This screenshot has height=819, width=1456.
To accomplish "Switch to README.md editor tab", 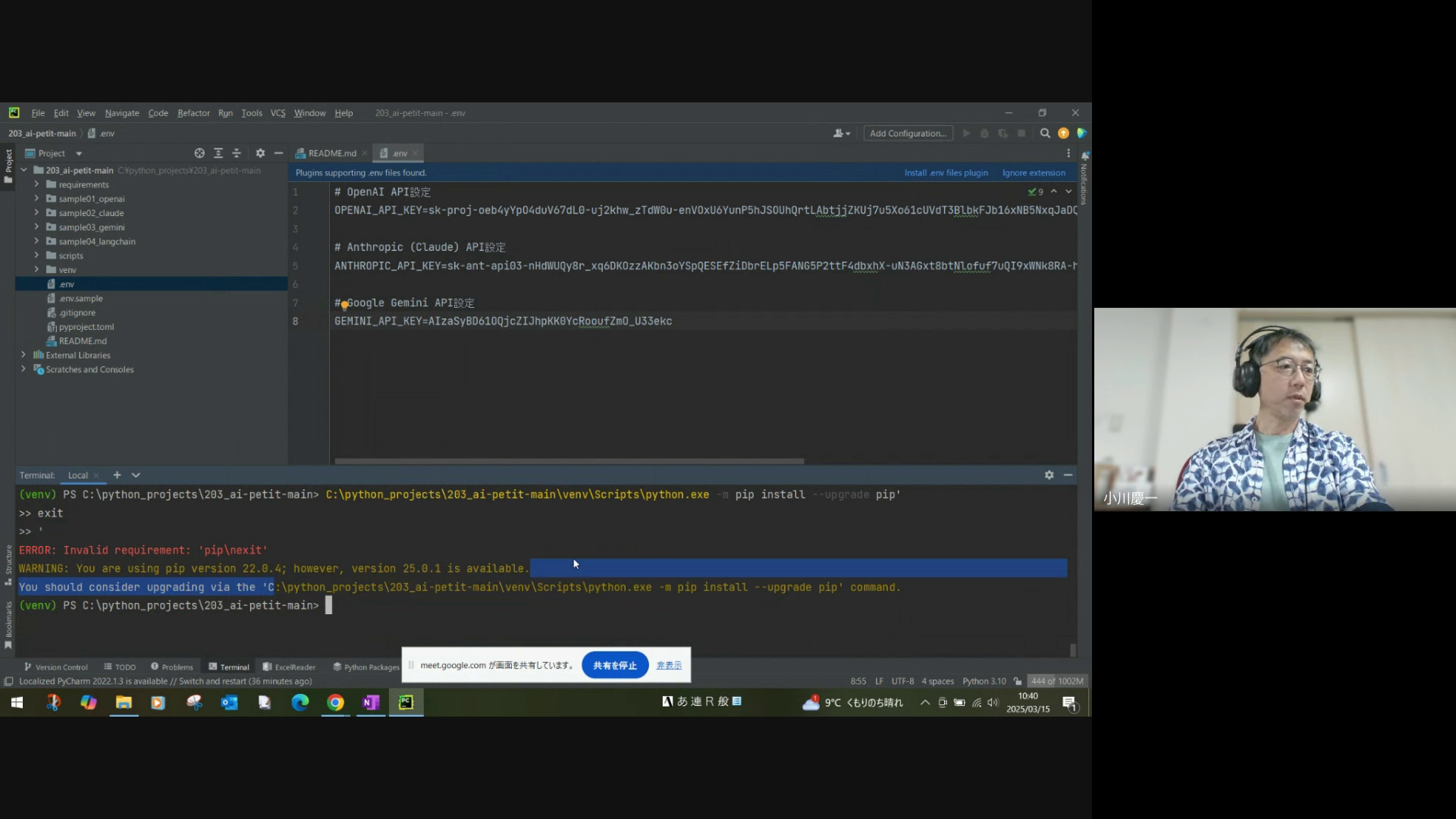I will [331, 153].
